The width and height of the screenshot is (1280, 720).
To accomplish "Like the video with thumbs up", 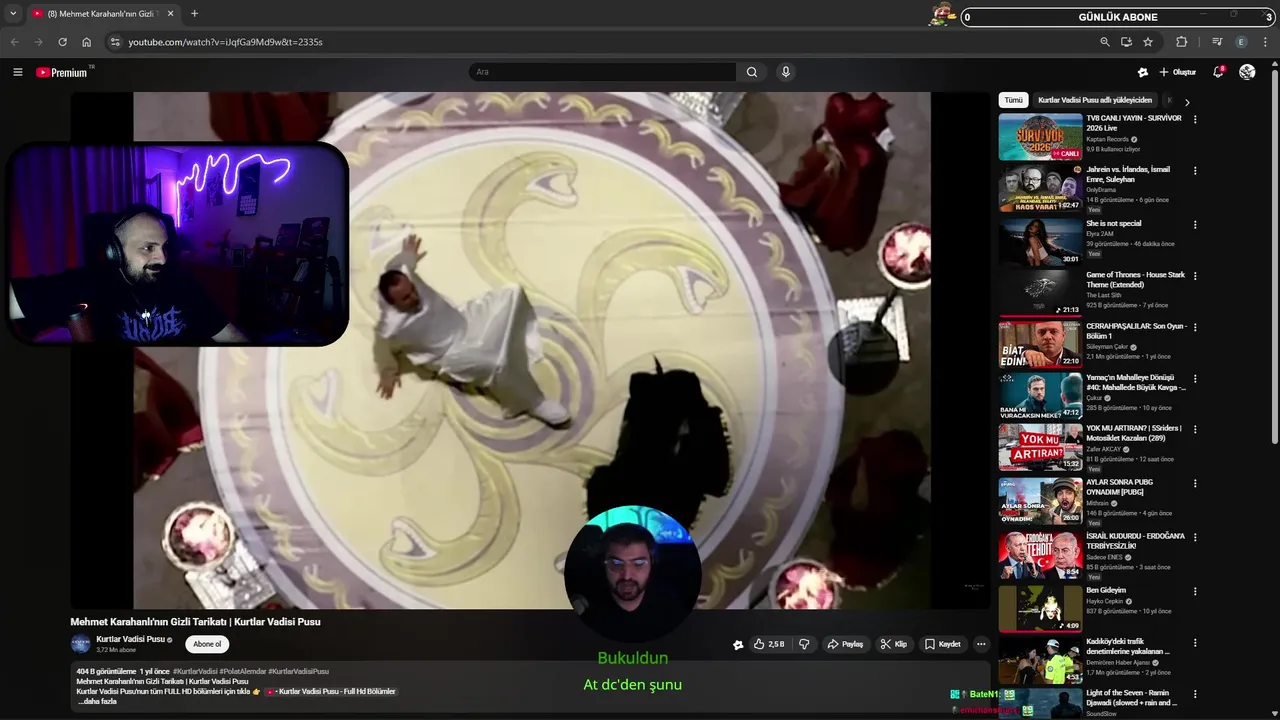I will pos(768,644).
